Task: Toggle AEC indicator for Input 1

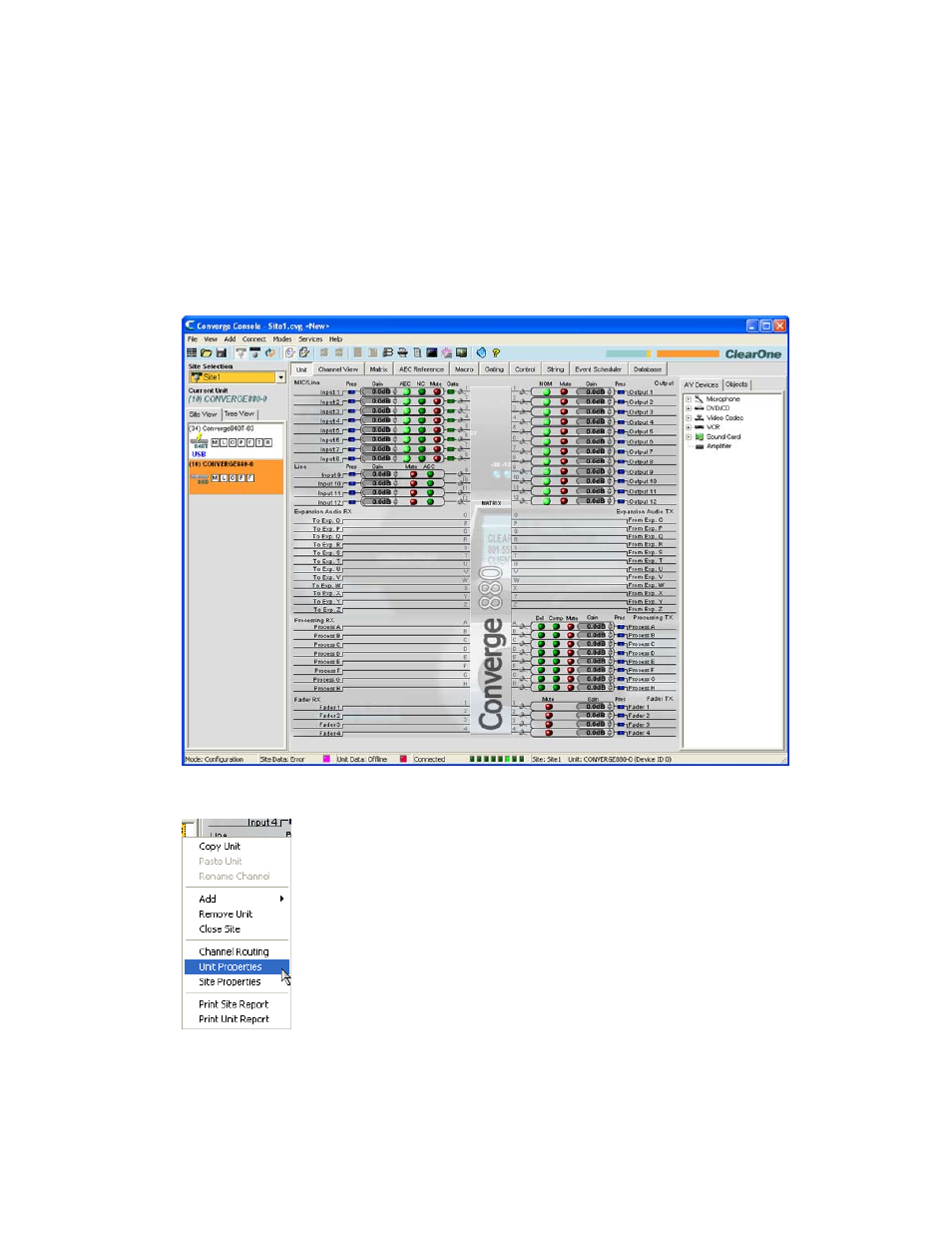Action: click(x=406, y=392)
